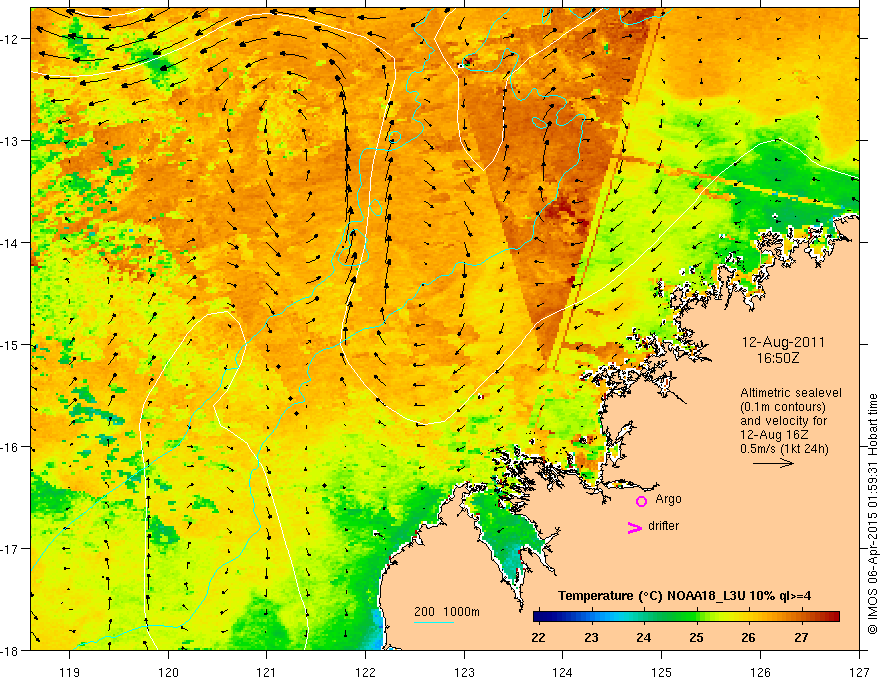This screenshot has height=680, width=880.
Task: Click the 'drifter' legend label
Action: [x=663, y=526]
